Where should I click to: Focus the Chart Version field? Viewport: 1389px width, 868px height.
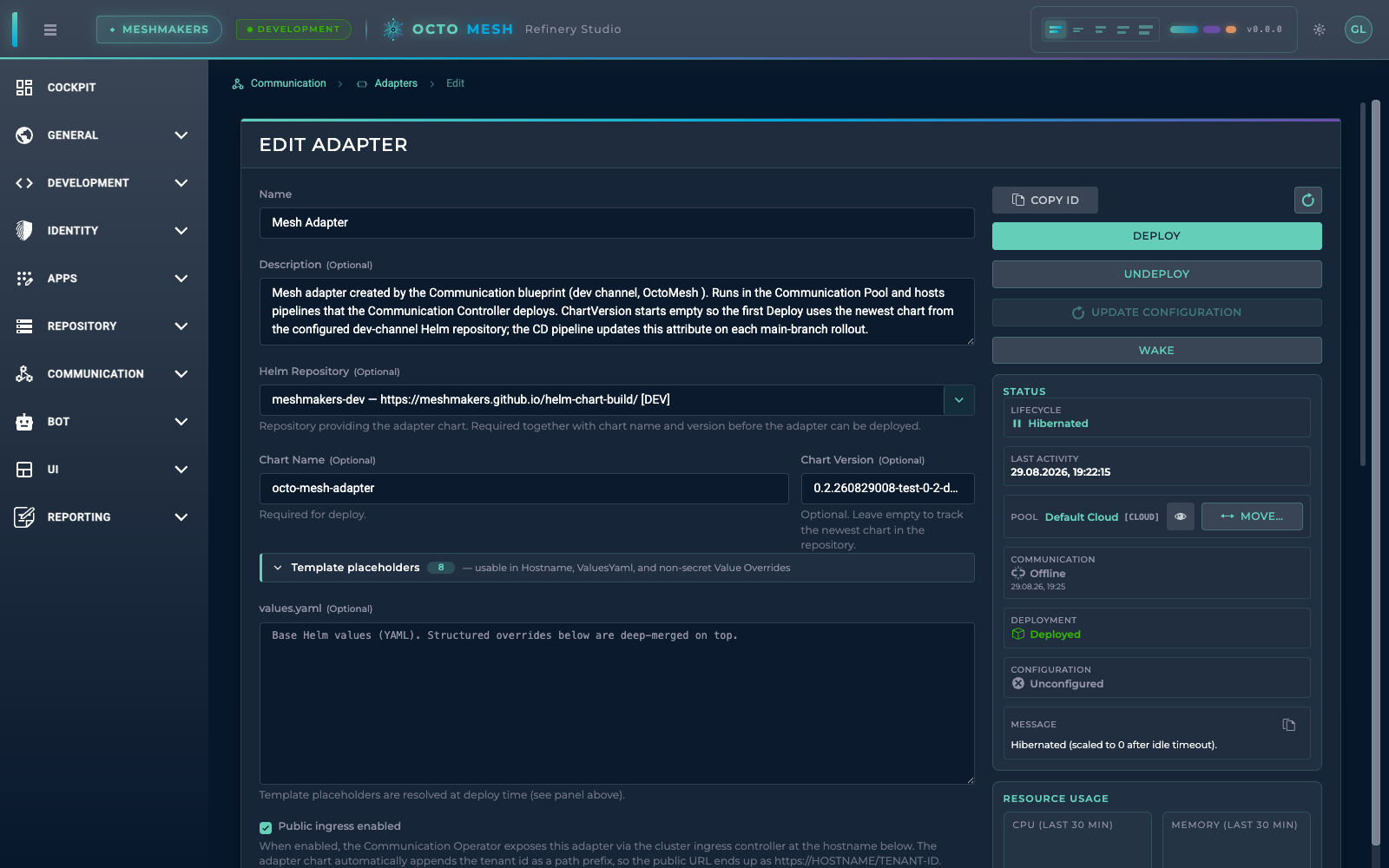pyautogui.click(x=887, y=489)
